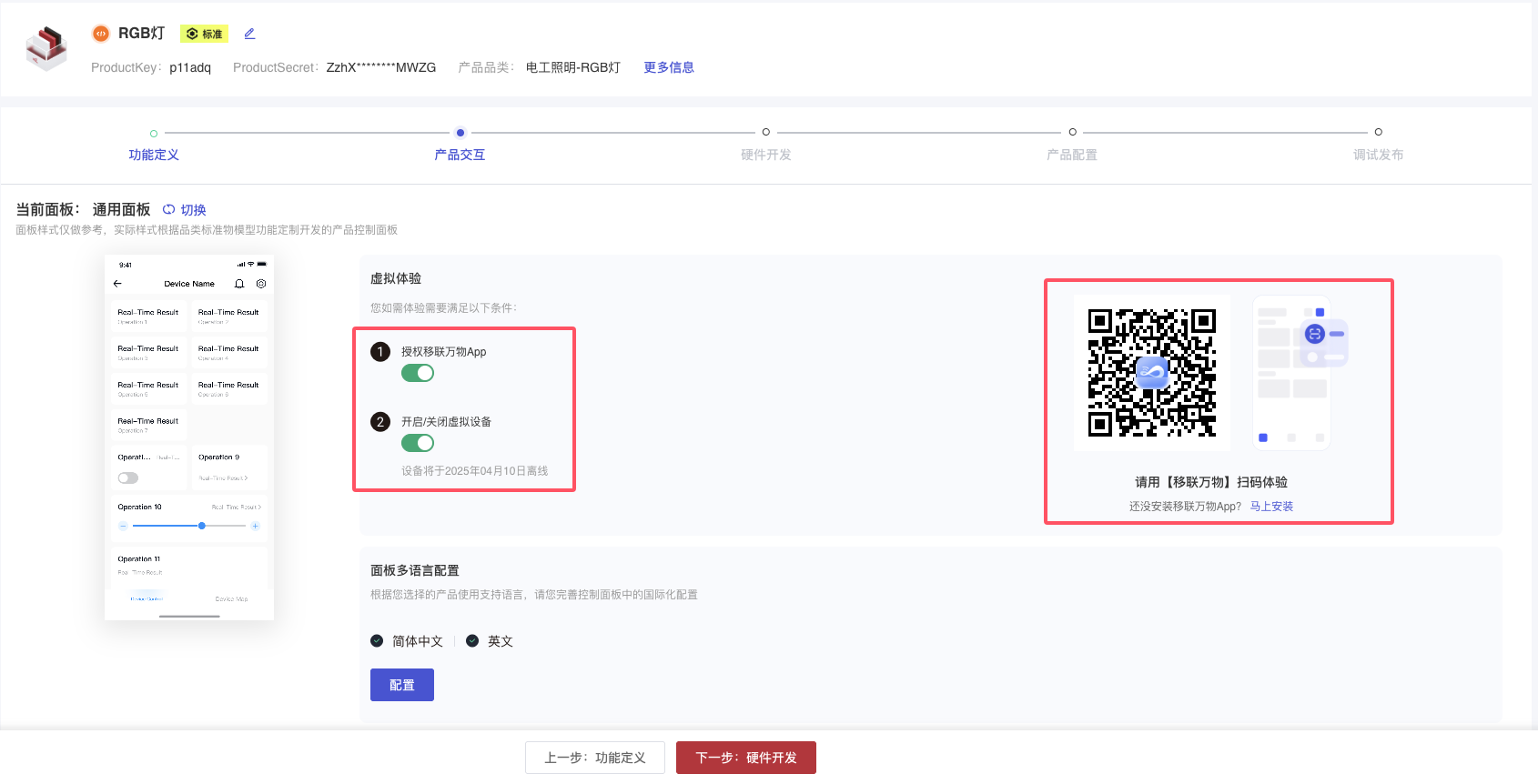Toggle the 授权移联万物App switch
Image resolution: width=1538 pixels, height=784 pixels.
coord(418,373)
